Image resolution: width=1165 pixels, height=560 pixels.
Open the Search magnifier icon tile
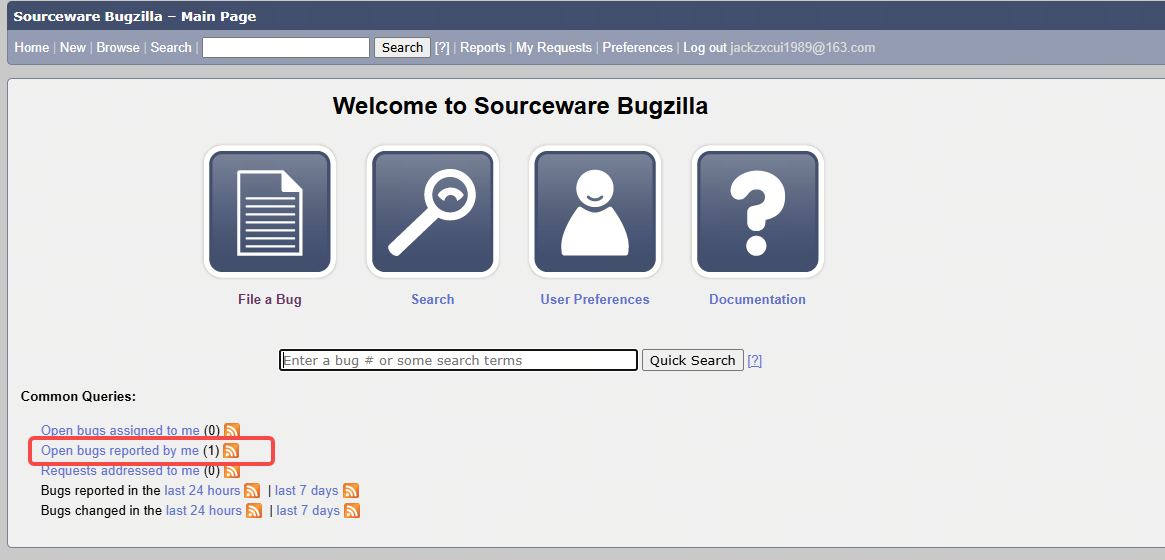(432, 212)
